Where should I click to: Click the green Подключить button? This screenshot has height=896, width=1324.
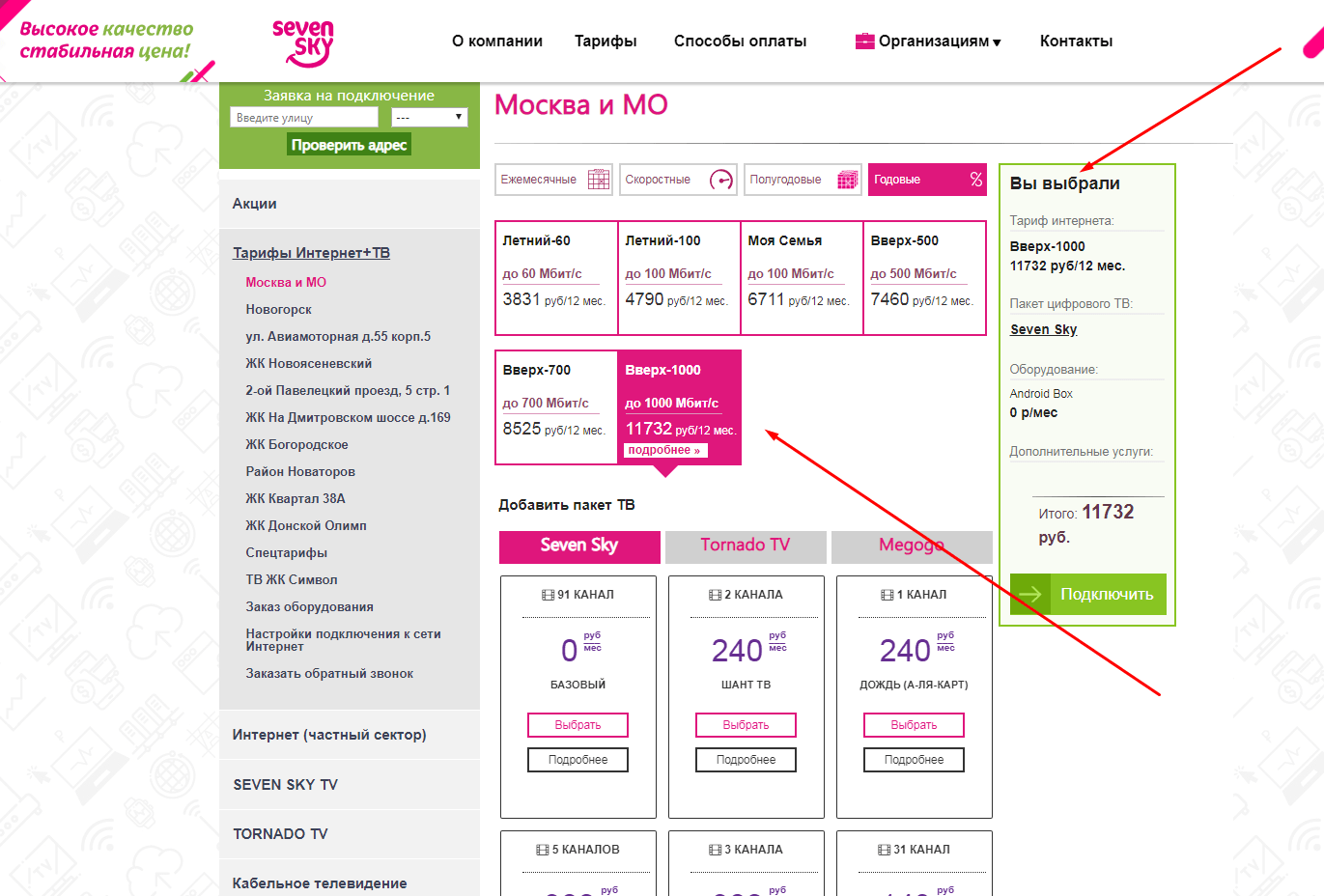click(x=1088, y=594)
